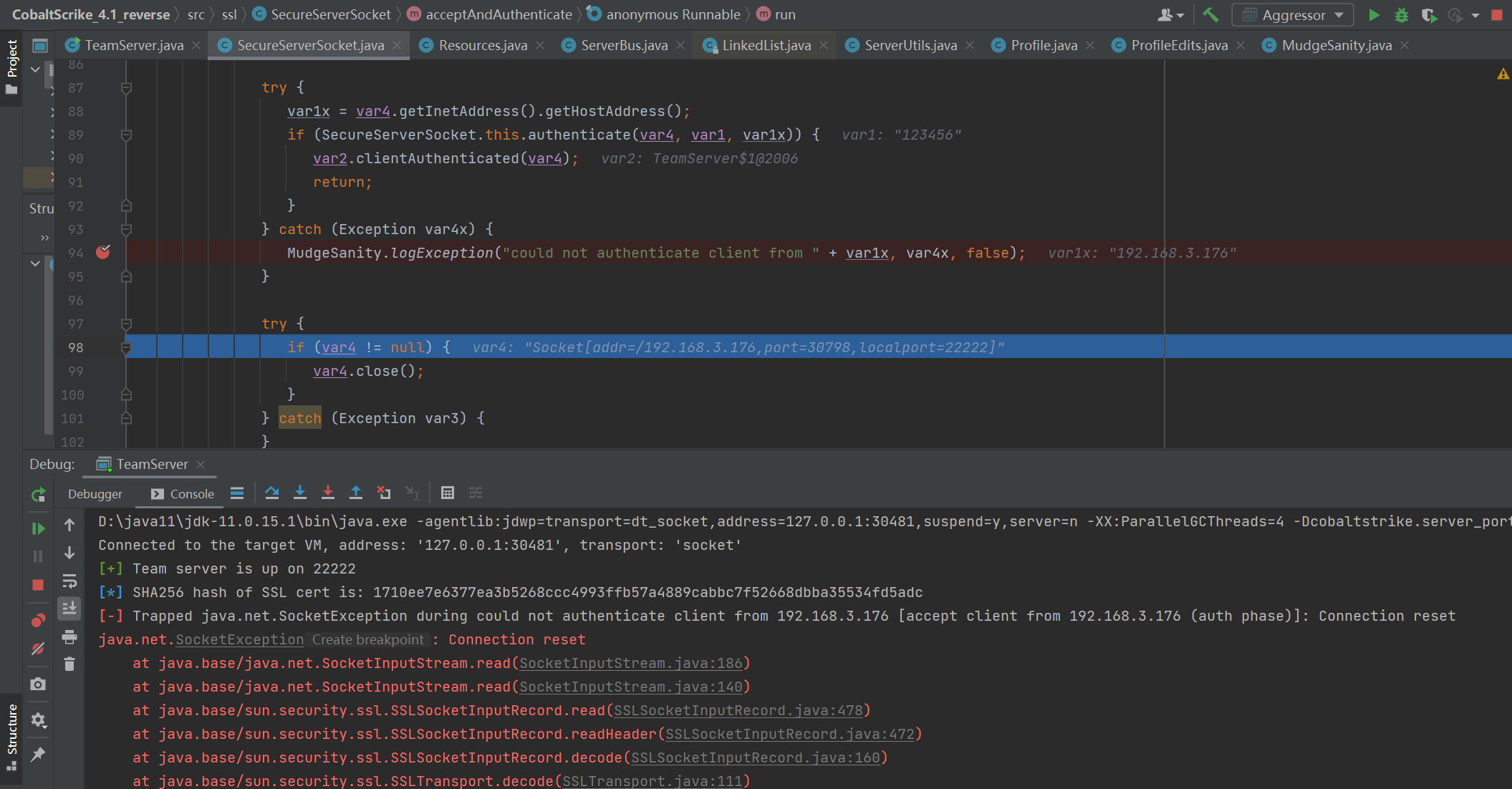Image resolution: width=1512 pixels, height=789 pixels.
Task: Switch to MudgeSanity.java tab
Action: 1337,45
